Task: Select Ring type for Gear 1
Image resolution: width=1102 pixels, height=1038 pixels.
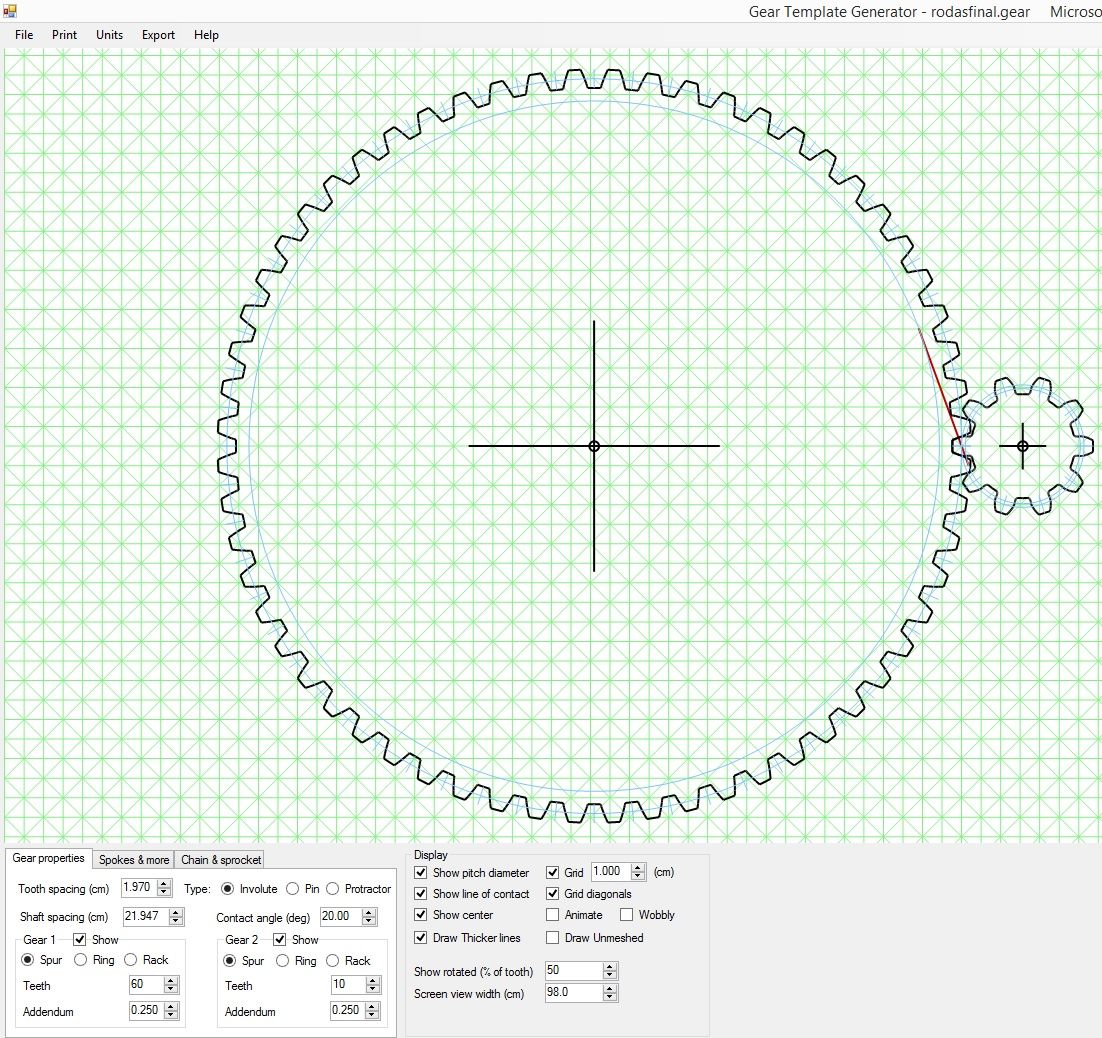Action: coord(81,960)
